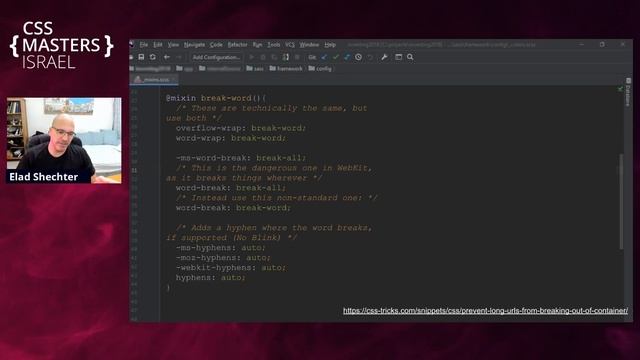Click the Git Rollback undo icon
Viewport: 640px width, 360px height.
370,57
